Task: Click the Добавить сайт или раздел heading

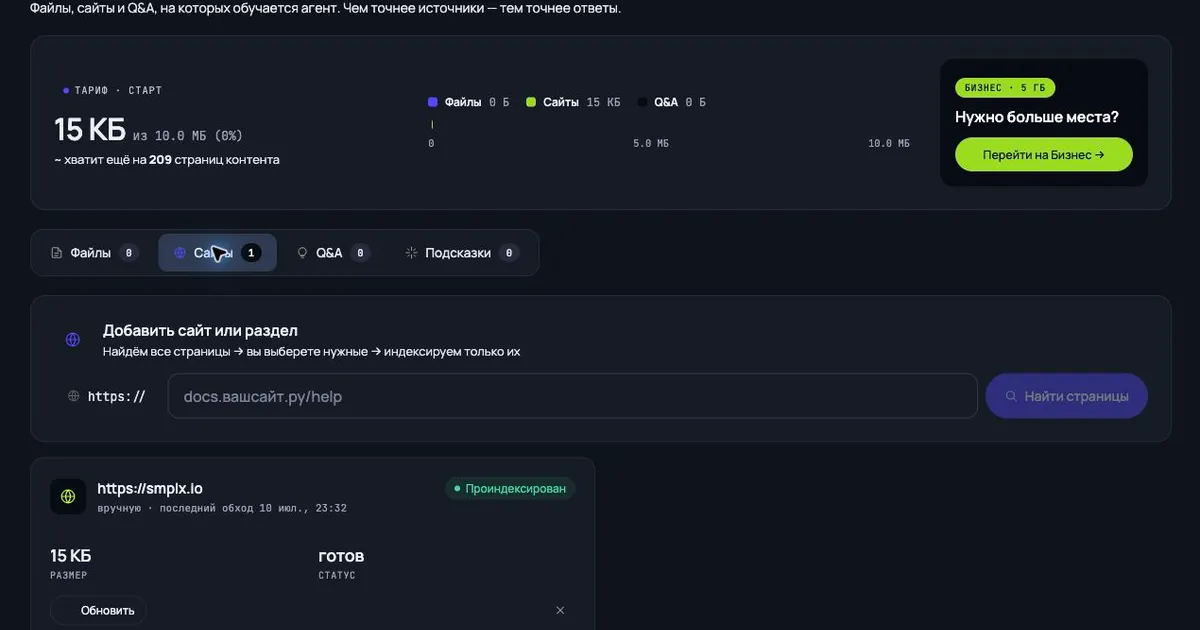Action: pyautogui.click(x=200, y=331)
